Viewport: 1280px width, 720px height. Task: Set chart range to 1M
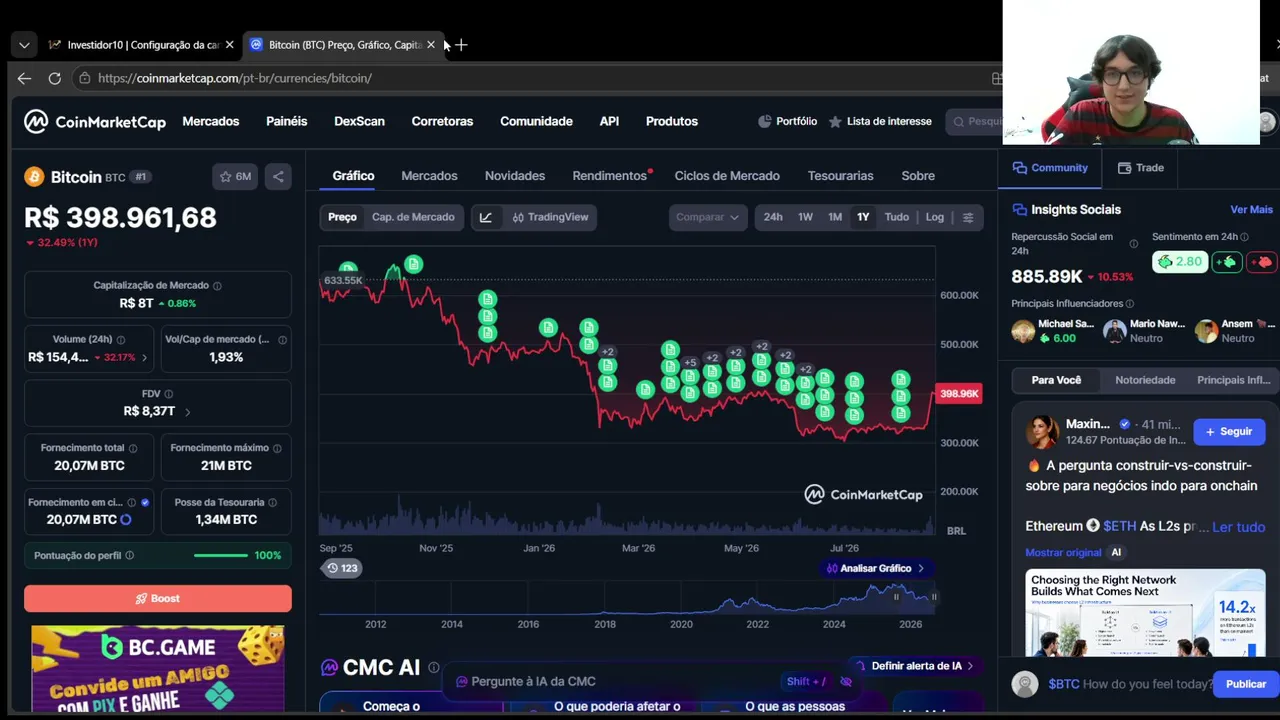pyautogui.click(x=835, y=217)
